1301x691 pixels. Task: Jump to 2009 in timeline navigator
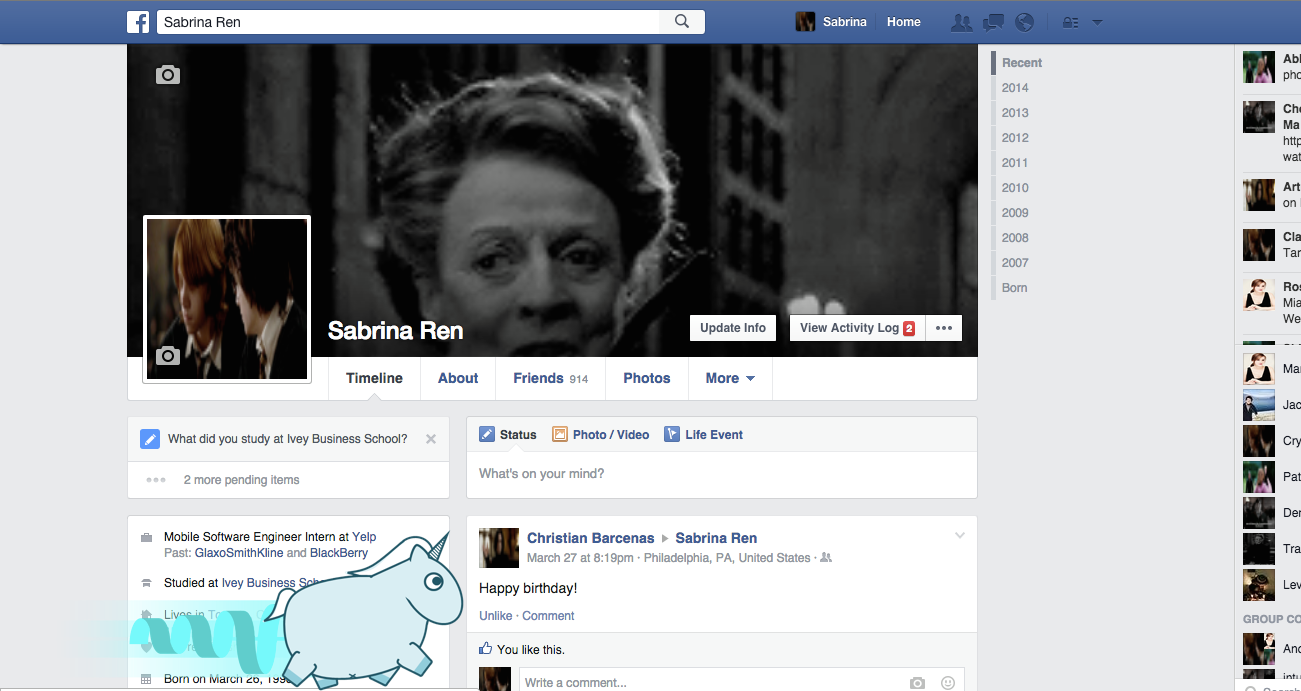pyautogui.click(x=1015, y=213)
